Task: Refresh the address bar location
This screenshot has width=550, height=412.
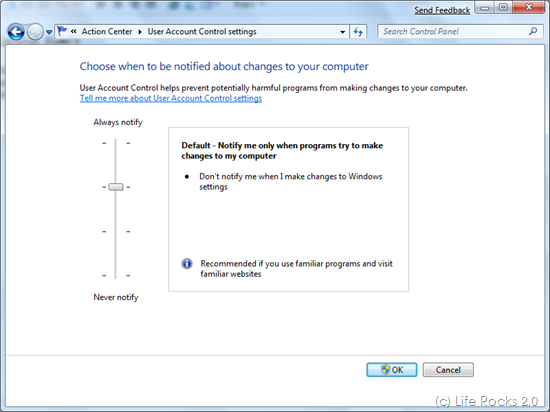Action: tap(358, 32)
